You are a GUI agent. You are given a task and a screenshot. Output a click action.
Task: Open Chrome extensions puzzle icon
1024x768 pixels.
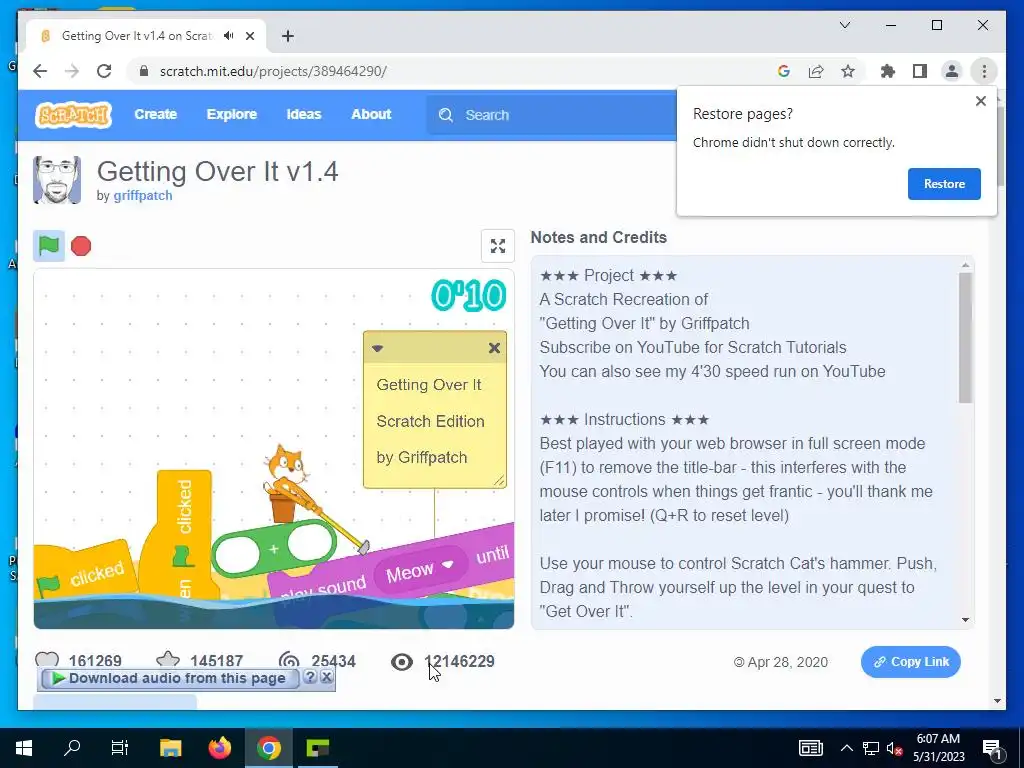(888, 71)
